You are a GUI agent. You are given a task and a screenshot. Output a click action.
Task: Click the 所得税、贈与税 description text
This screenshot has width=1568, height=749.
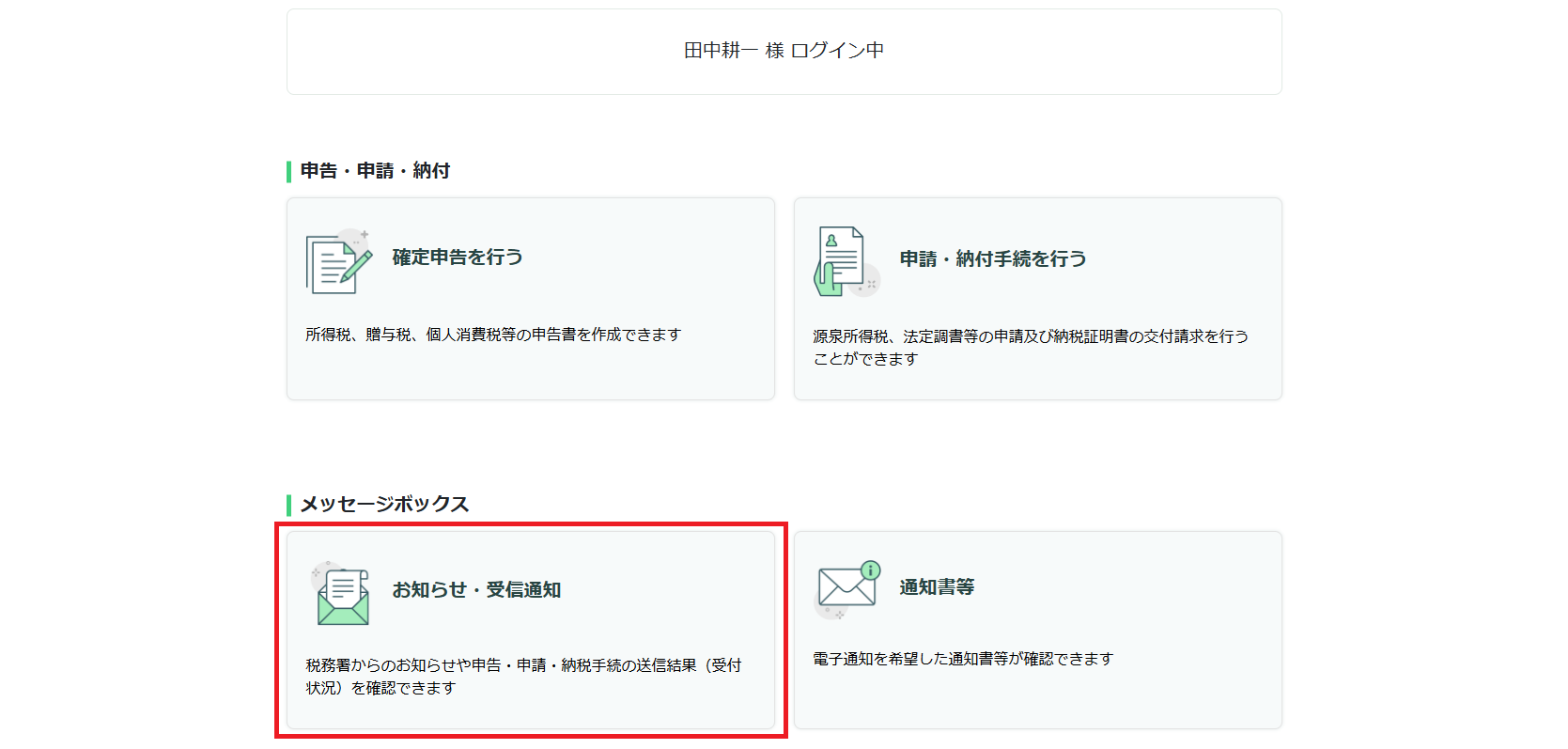coord(492,335)
